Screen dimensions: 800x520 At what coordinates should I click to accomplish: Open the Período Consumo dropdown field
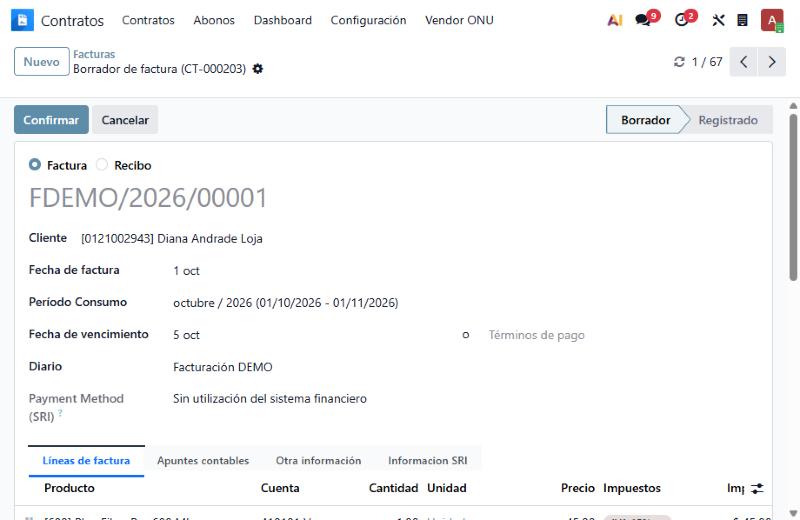pos(285,303)
